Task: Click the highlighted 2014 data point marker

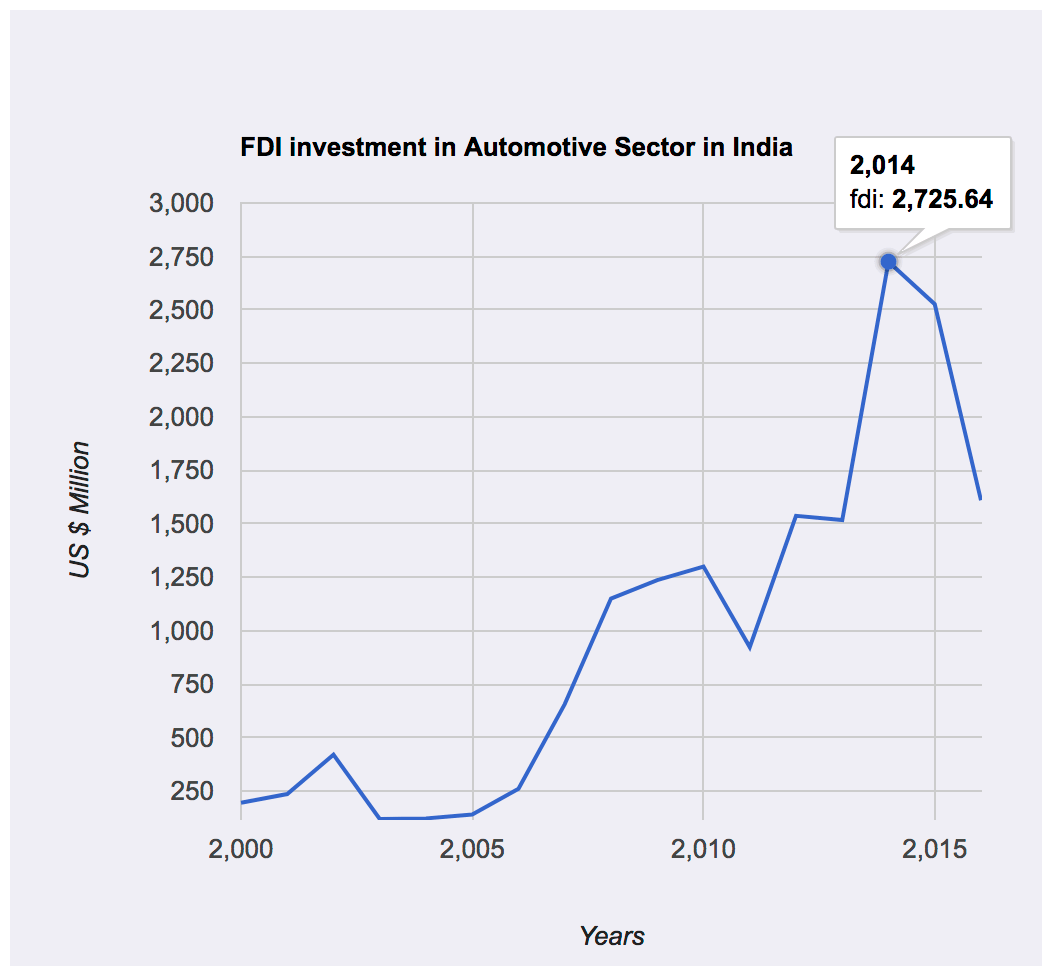Action: [x=888, y=262]
